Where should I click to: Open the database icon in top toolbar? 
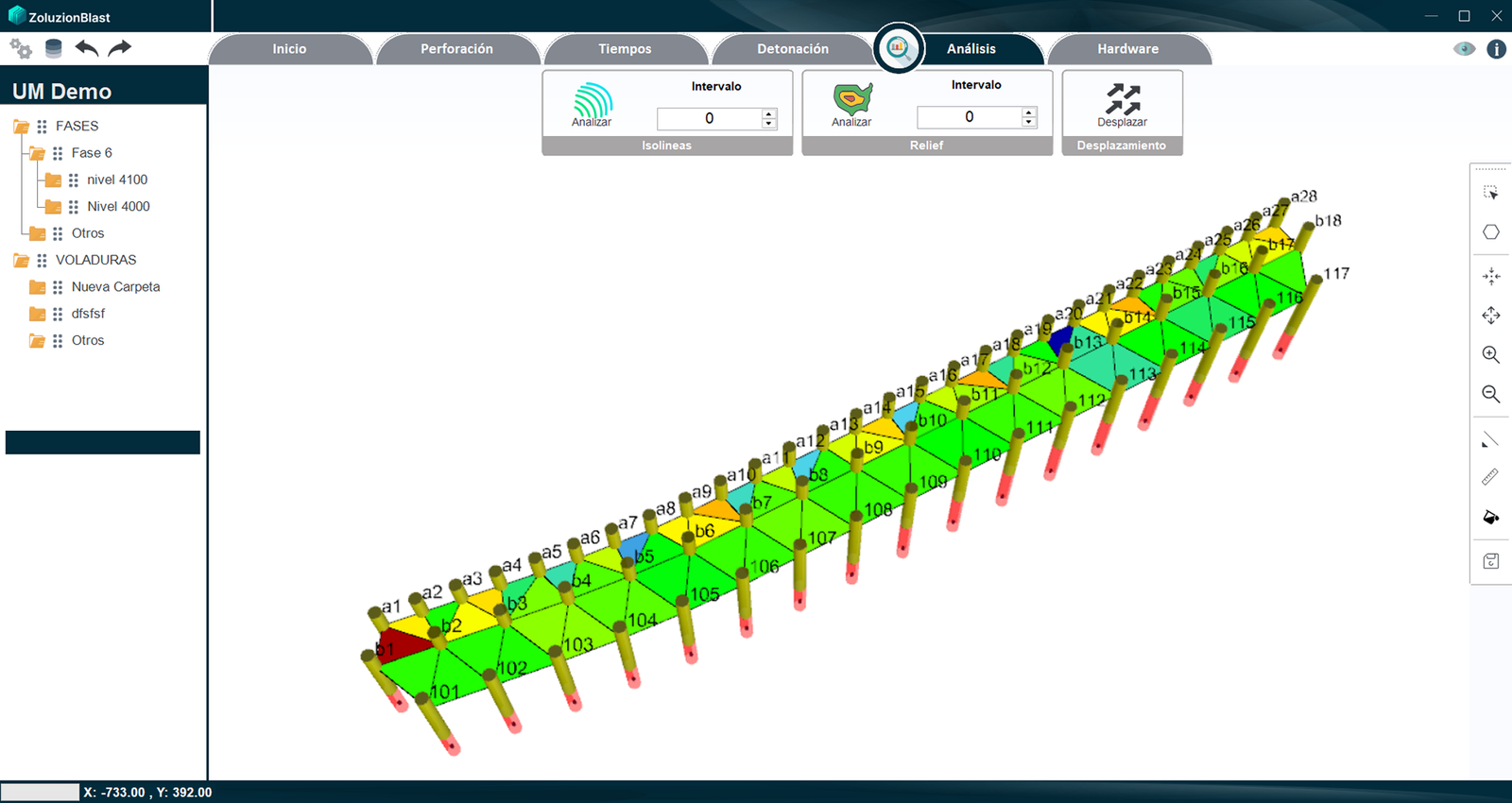click(54, 48)
